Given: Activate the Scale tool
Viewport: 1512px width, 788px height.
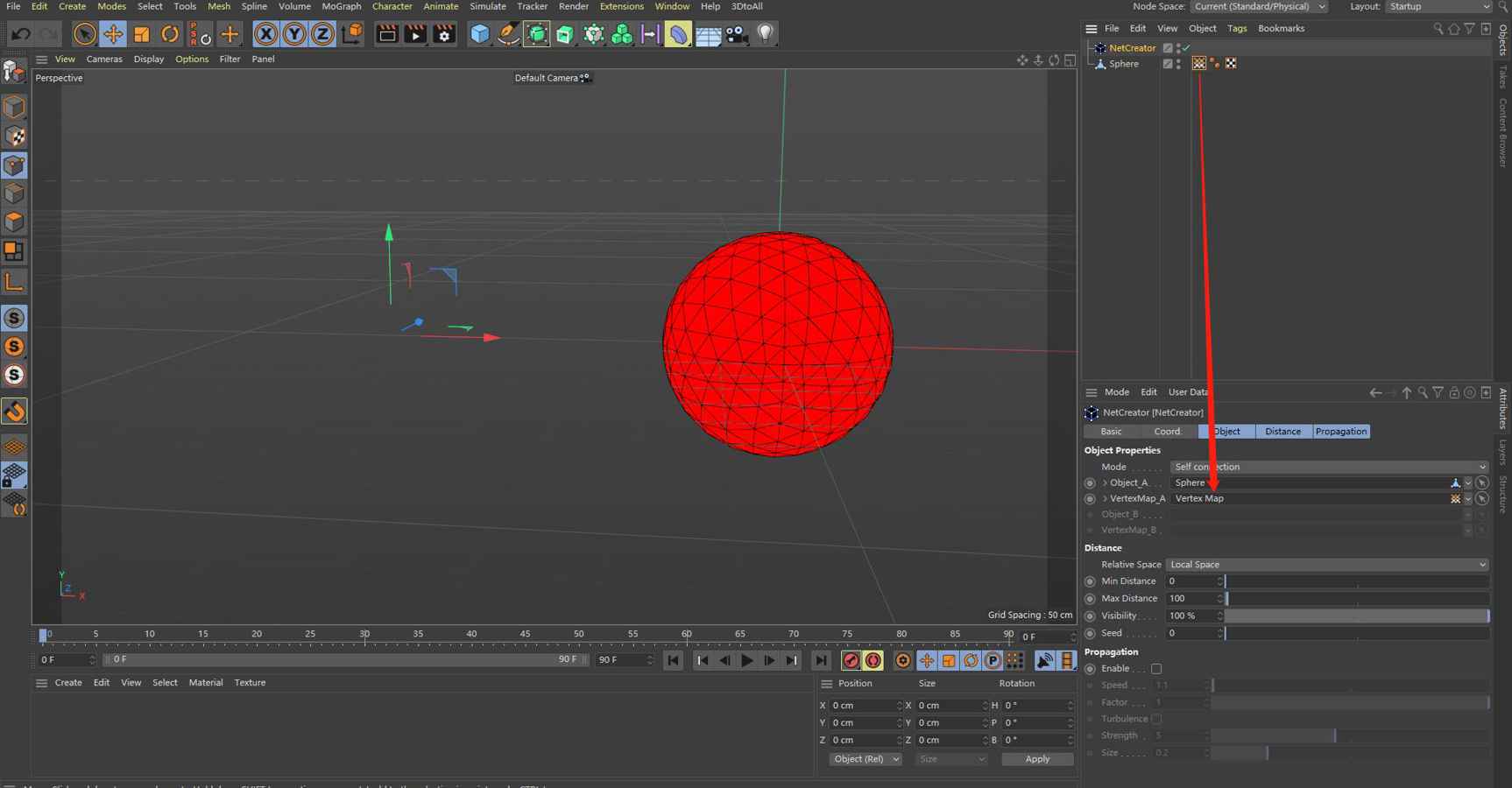Looking at the screenshot, I should click(141, 34).
